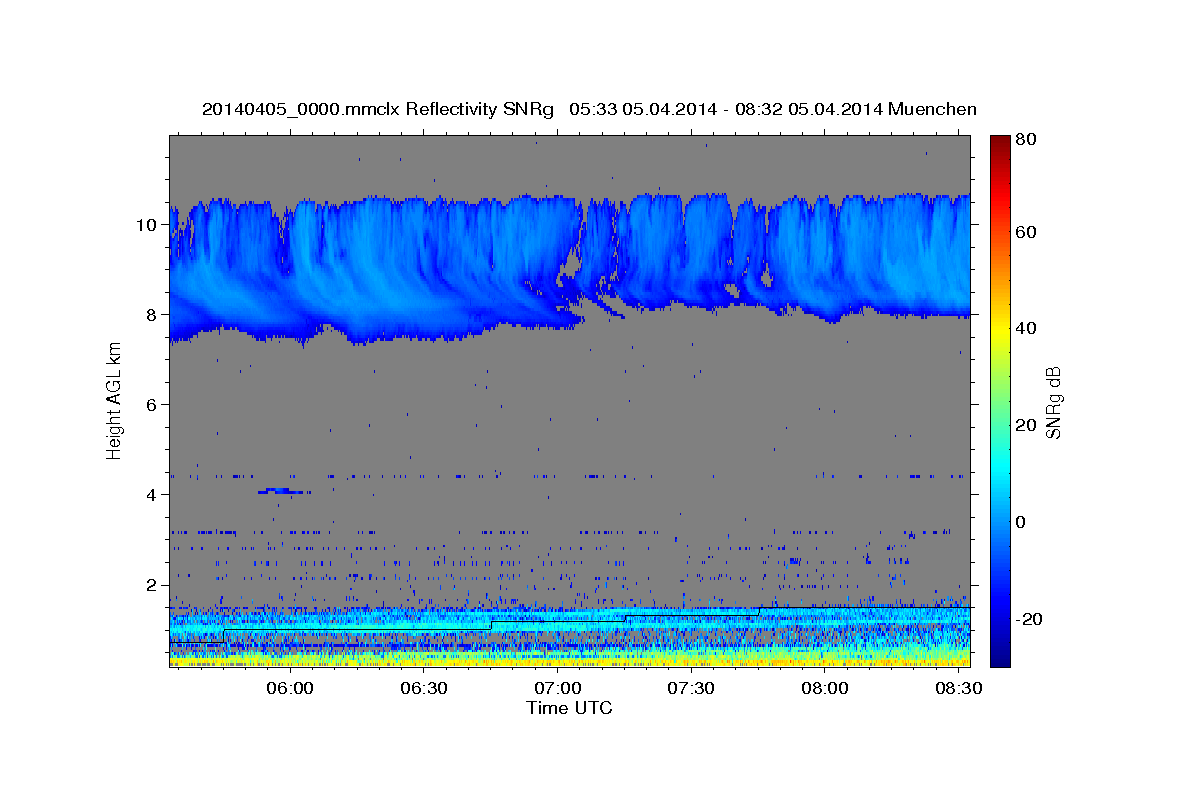Click the yellow region of the colorbar

coord(999,330)
